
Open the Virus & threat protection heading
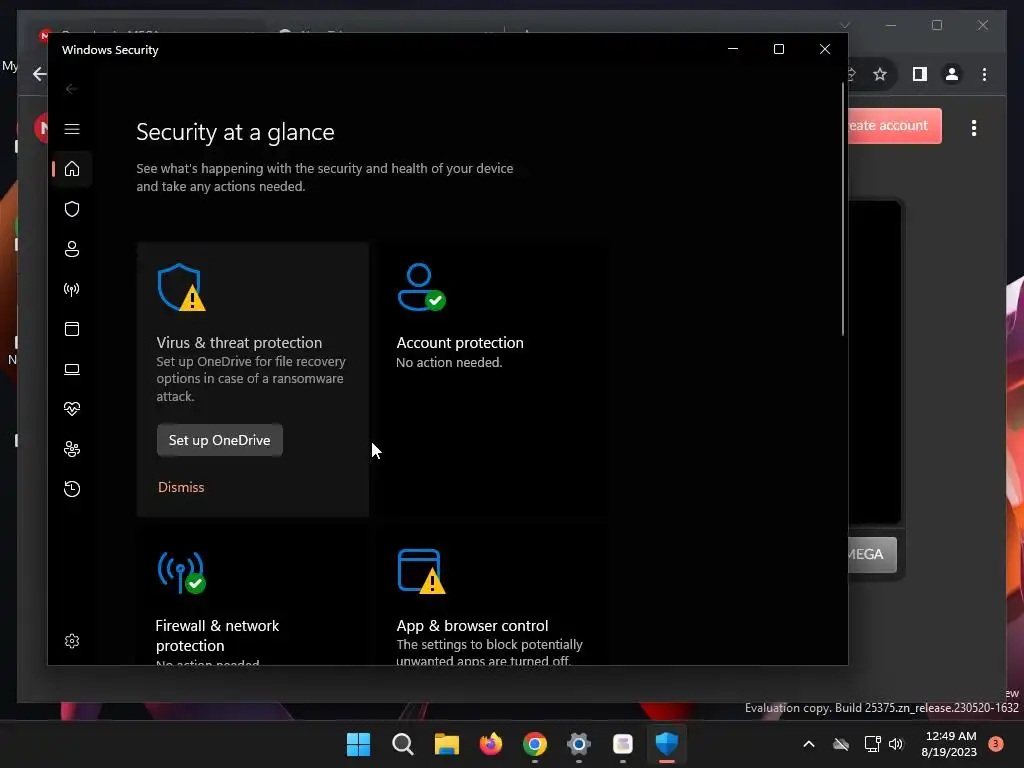tap(239, 343)
